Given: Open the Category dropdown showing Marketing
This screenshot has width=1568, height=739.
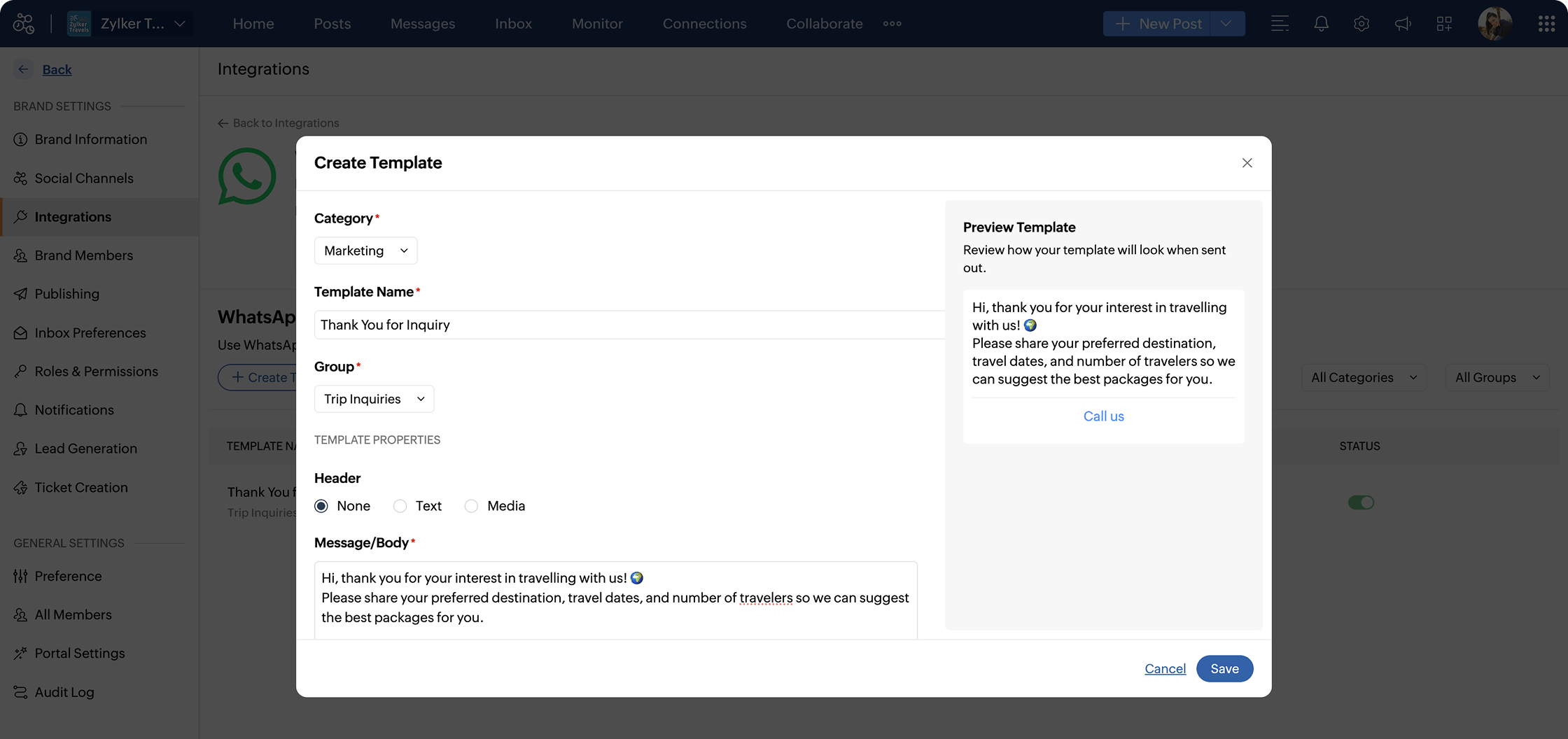Looking at the screenshot, I should click(365, 251).
